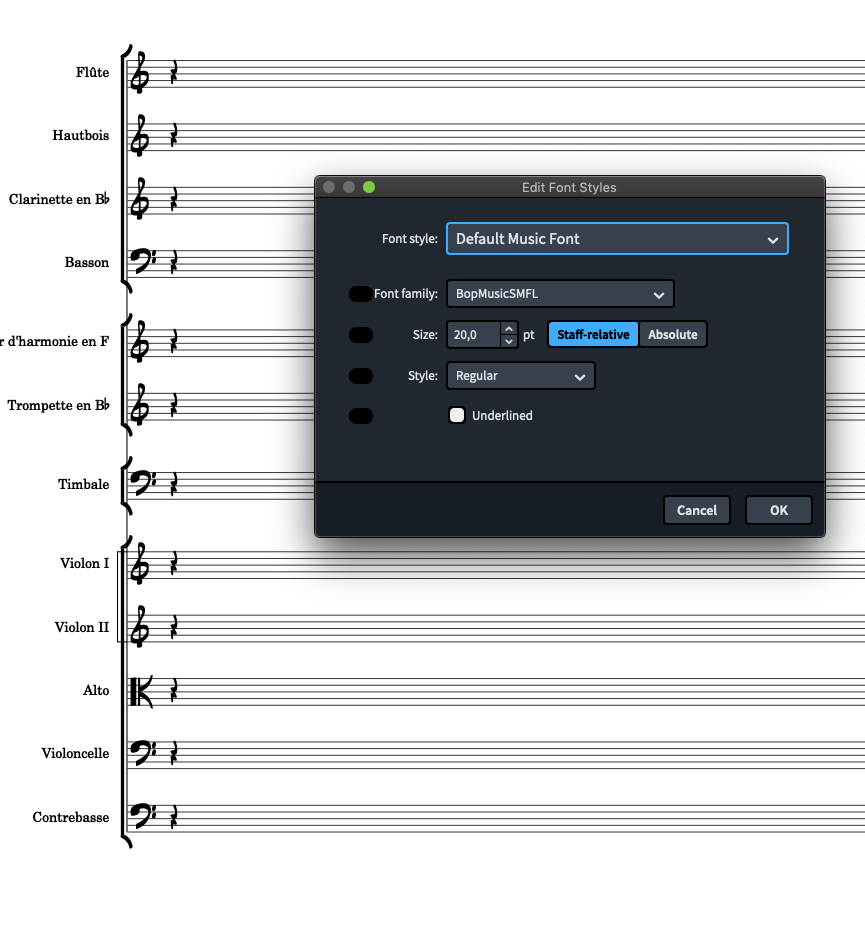Click the 'Violon II' staff label
This screenshot has width=865, height=932.
pos(82,628)
